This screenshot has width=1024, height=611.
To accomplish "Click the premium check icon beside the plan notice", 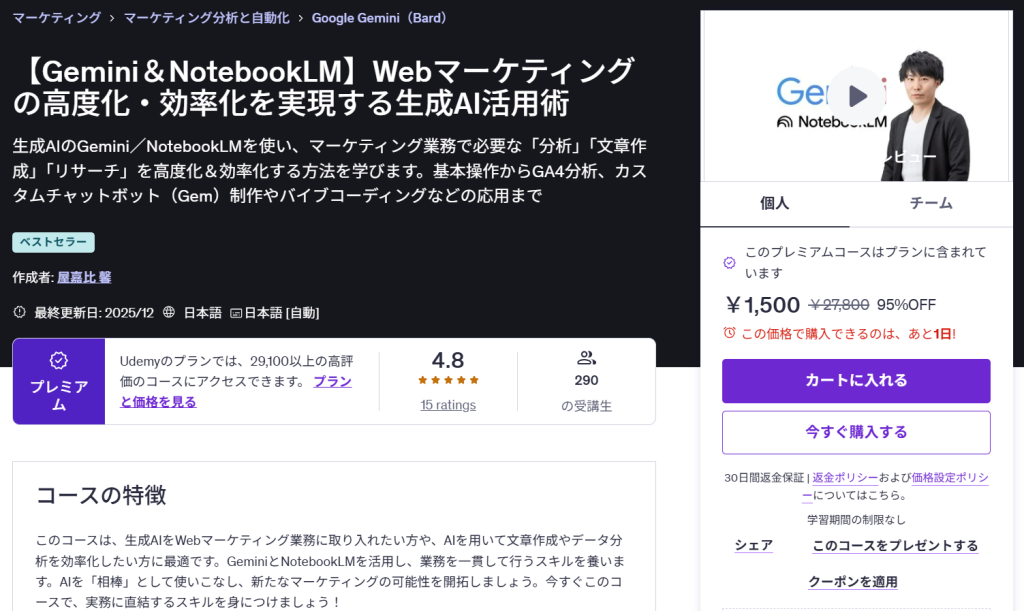I will (730, 263).
